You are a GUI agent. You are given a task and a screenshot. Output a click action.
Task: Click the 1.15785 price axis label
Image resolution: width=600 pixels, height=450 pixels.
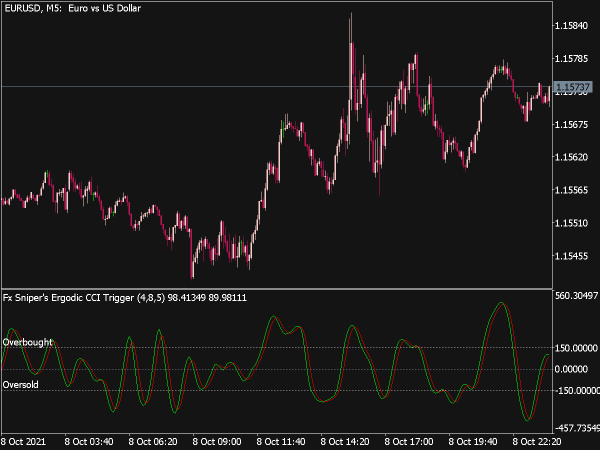click(571, 59)
